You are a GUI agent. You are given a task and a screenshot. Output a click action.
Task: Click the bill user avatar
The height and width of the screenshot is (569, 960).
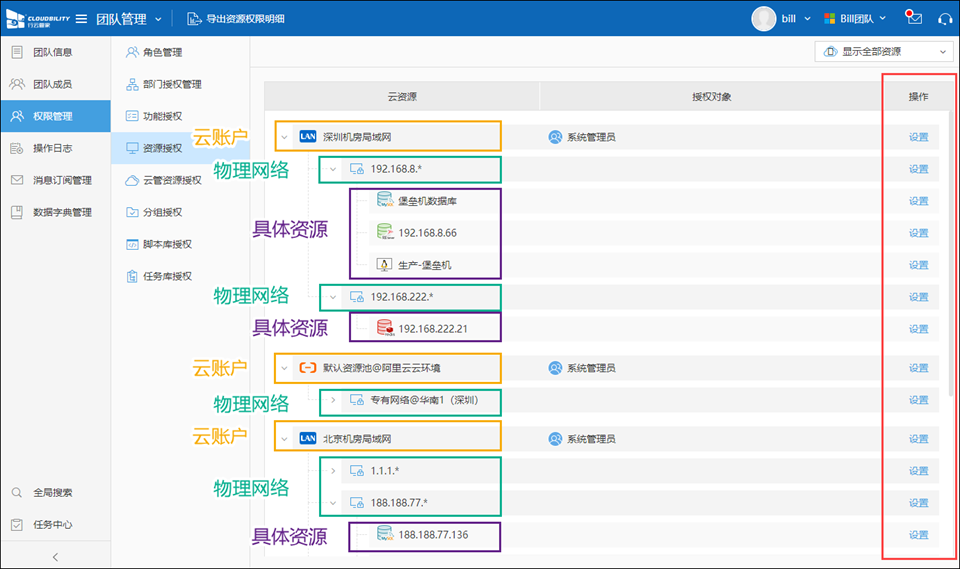pyautogui.click(x=764, y=18)
